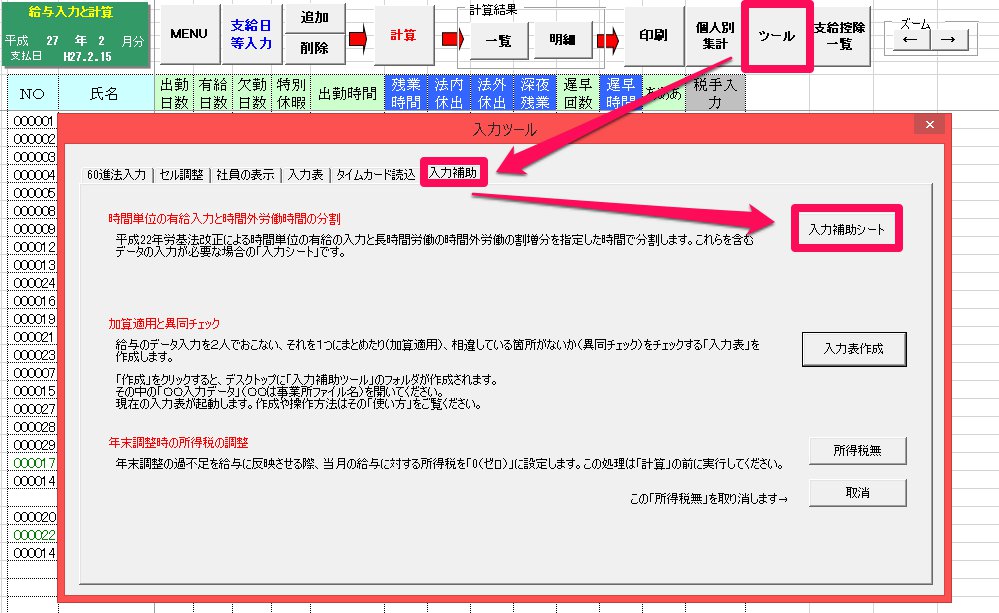Select 深夜残業 column header
Viewport: 999px width, 613px height.
(x=535, y=94)
